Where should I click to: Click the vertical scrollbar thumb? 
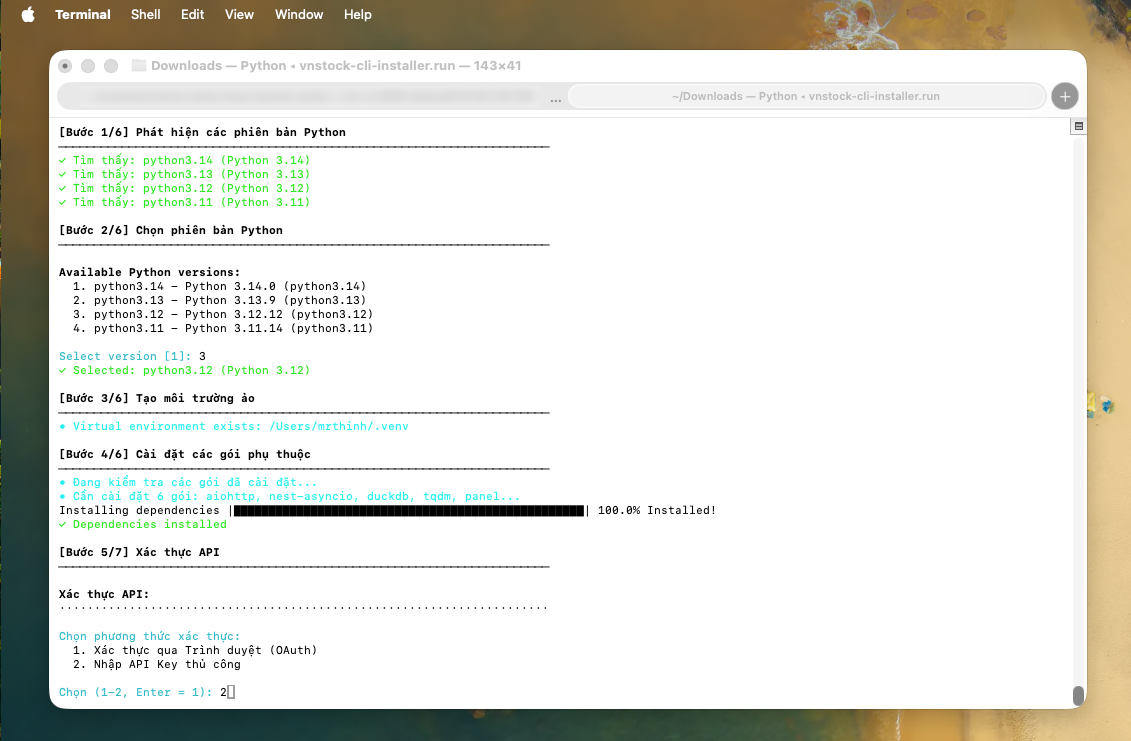click(x=1078, y=695)
